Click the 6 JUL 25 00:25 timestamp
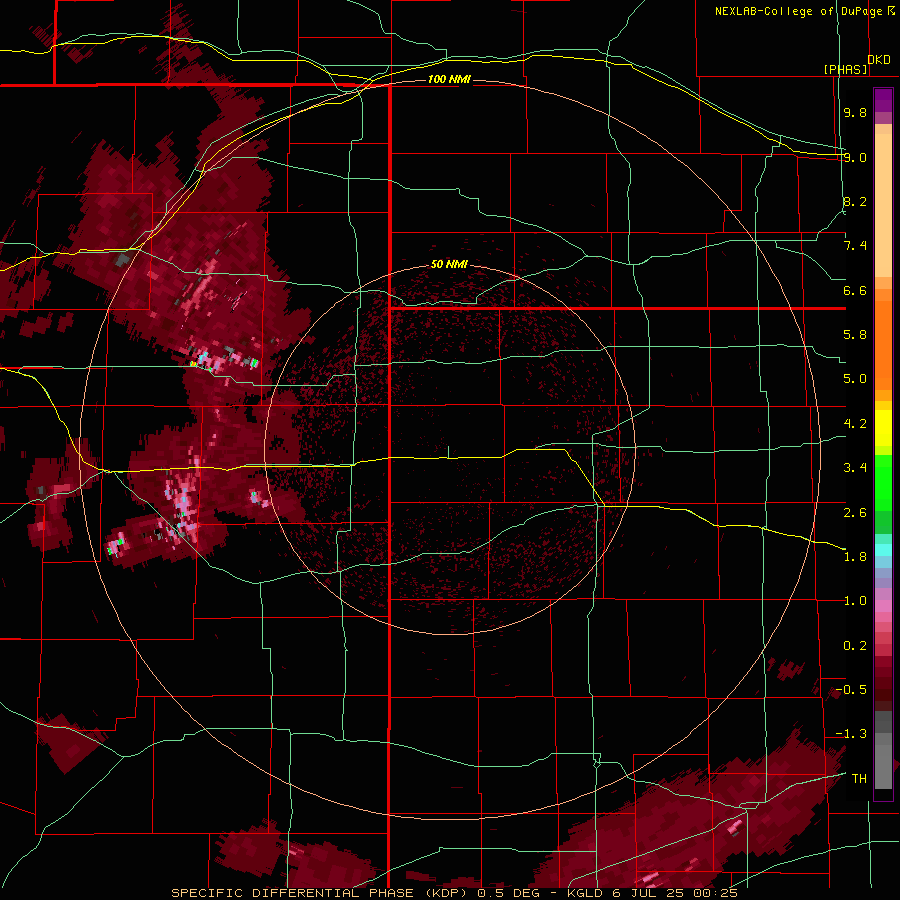Viewport: 900px width, 900px height. [673, 893]
